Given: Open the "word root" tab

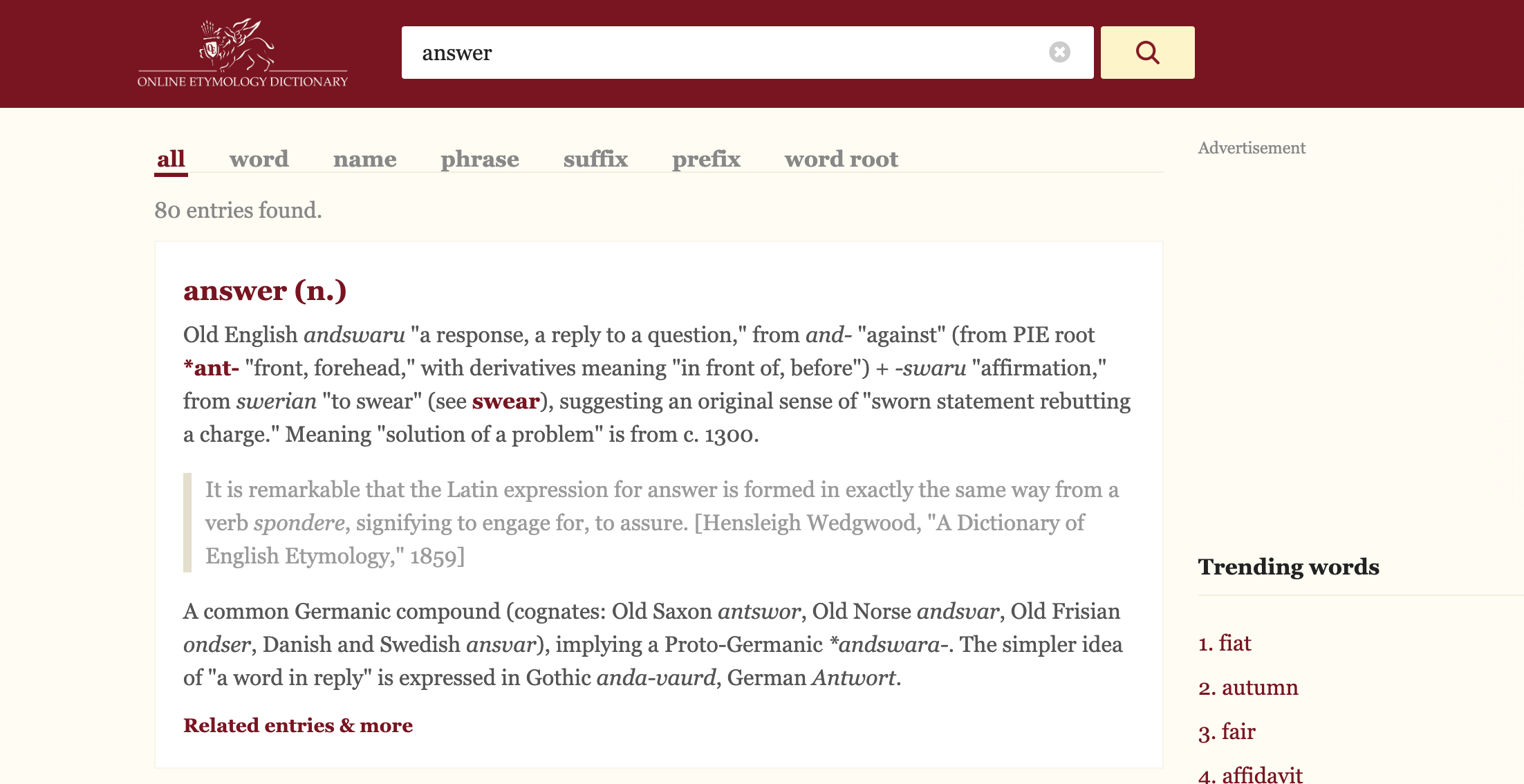Looking at the screenshot, I should tap(841, 159).
